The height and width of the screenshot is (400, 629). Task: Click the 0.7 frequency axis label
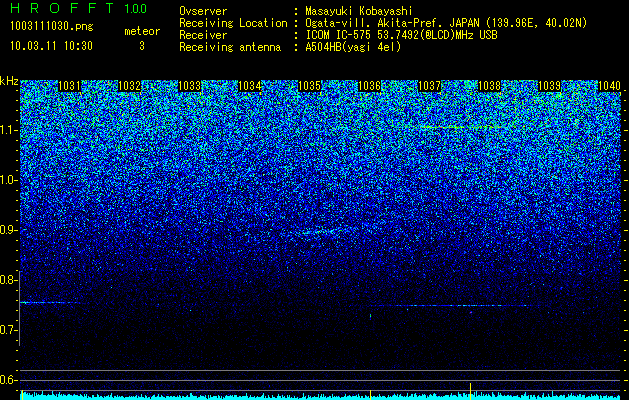click(x=8, y=330)
